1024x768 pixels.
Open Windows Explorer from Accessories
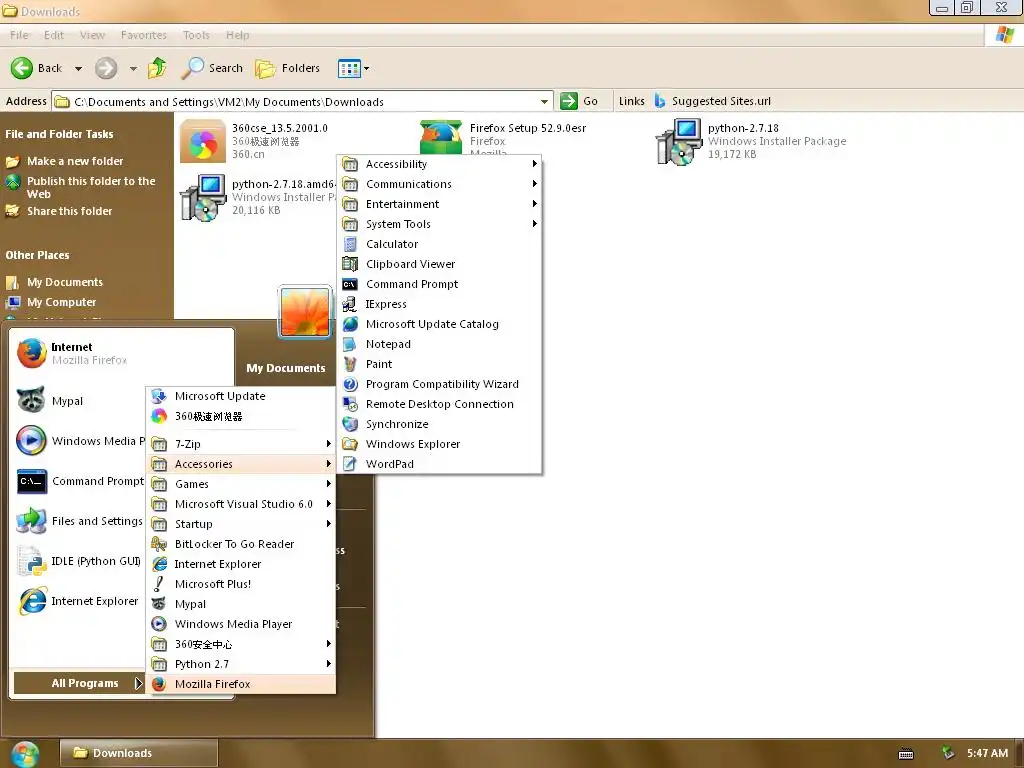(x=439, y=444)
